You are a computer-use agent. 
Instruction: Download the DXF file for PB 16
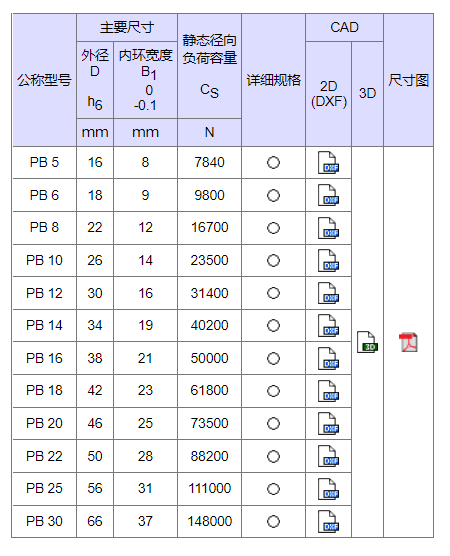pyautogui.click(x=328, y=358)
